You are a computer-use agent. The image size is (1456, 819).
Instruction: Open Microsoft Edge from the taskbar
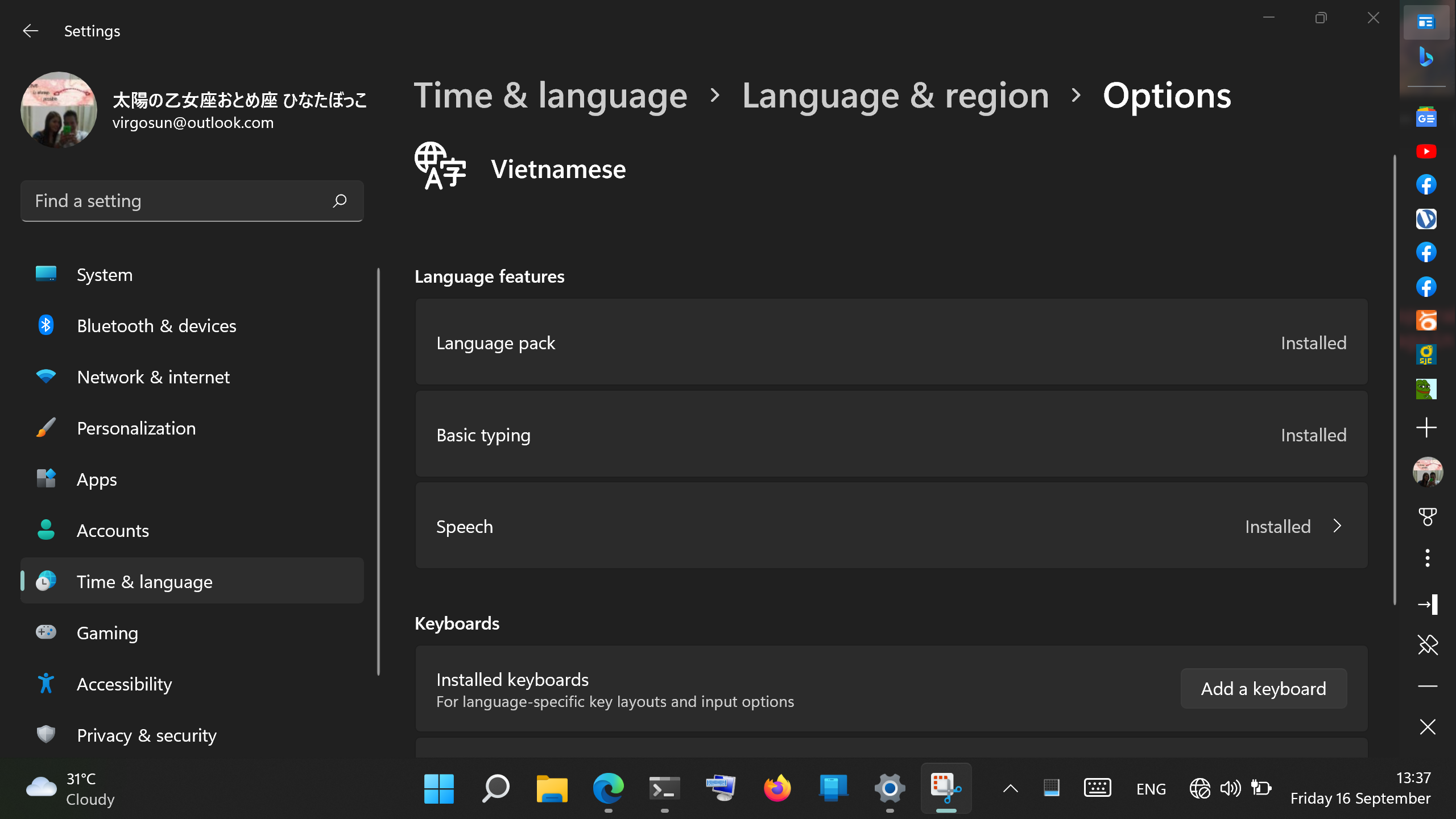[x=608, y=789]
